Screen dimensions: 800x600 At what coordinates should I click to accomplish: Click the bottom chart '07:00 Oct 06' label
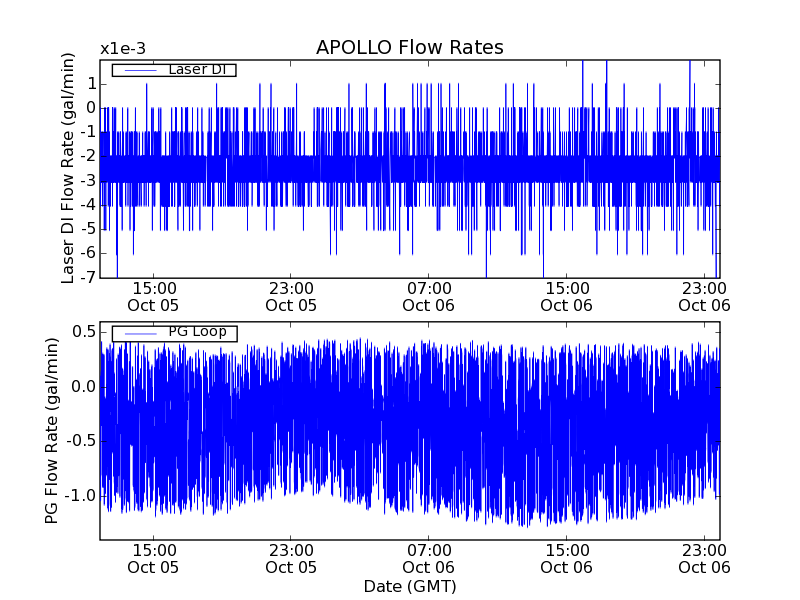pos(429,559)
